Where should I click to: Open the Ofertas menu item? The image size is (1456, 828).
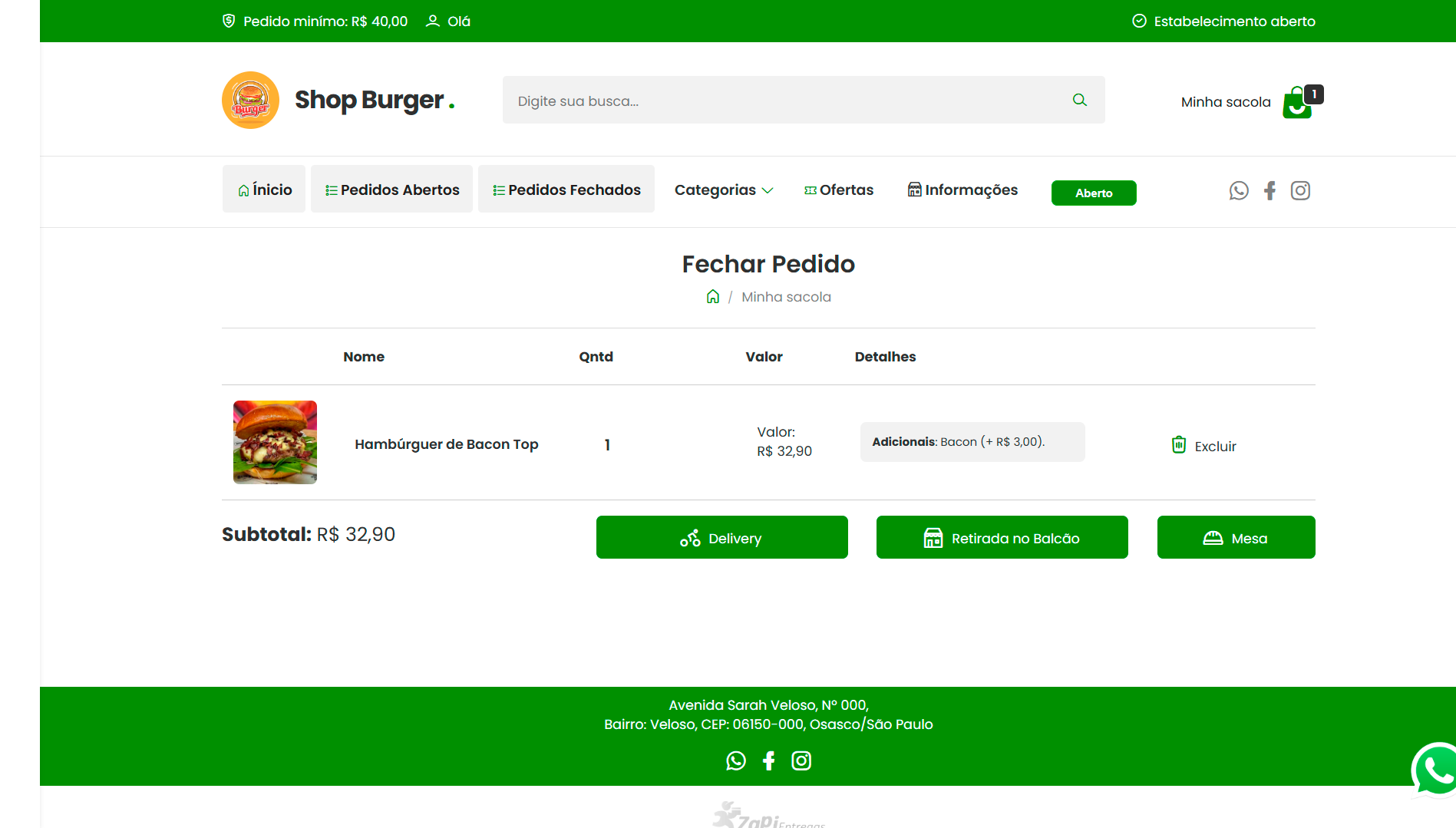coord(838,190)
